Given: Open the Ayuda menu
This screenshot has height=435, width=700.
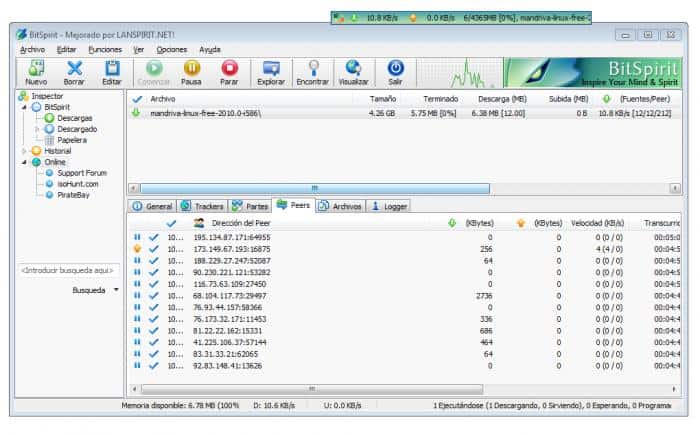Looking at the screenshot, I should 210,50.
